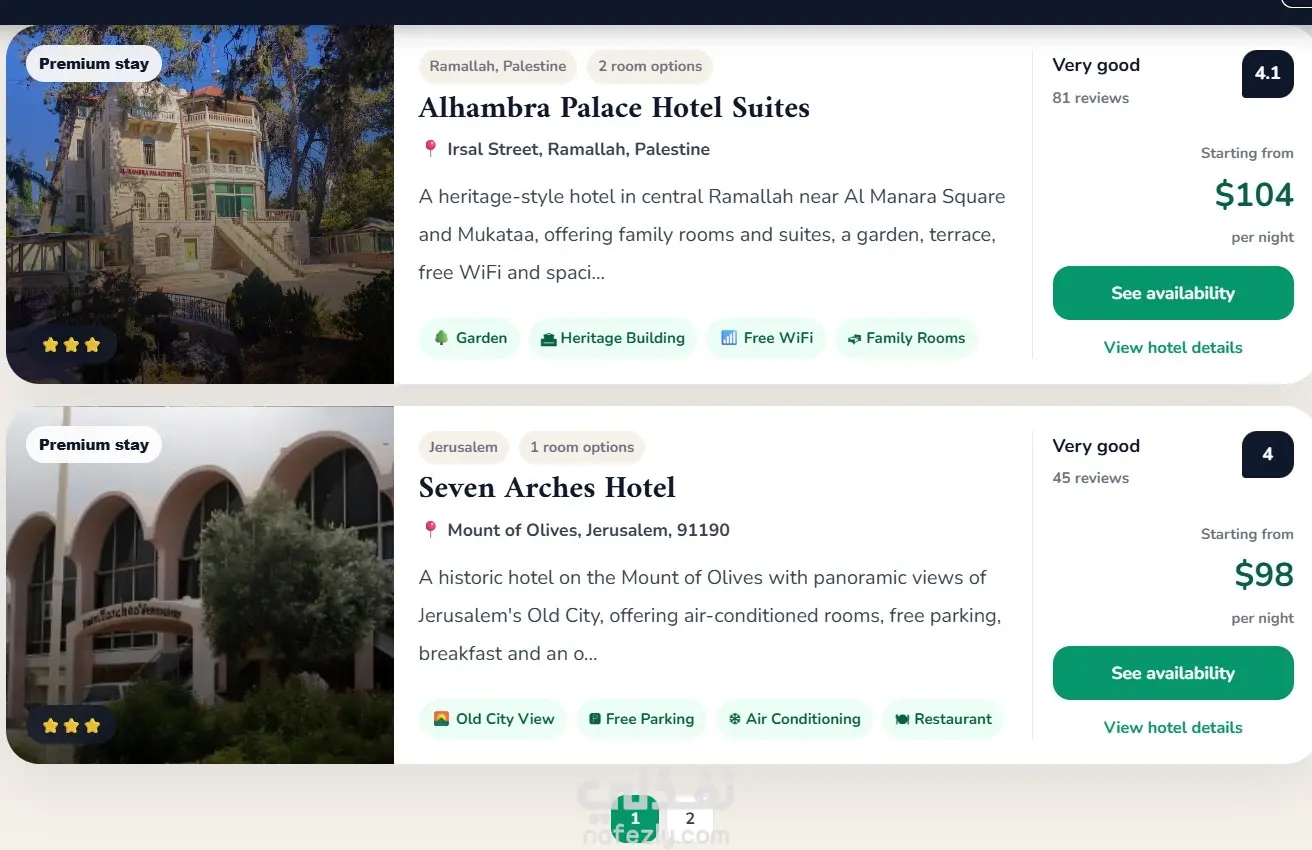This screenshot has height=850, width=1312.
Task: Click the Garden tree icon
Action: pyautogui.click(x=441, y=338)
